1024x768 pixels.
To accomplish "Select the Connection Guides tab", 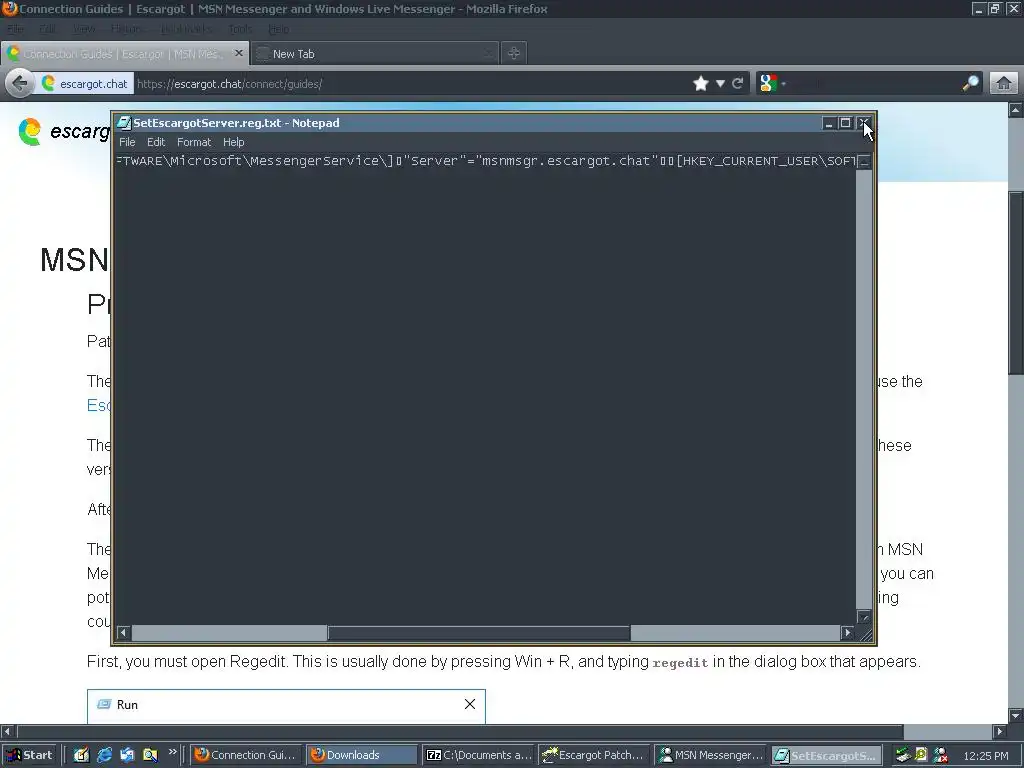I will tap(124, 54).
